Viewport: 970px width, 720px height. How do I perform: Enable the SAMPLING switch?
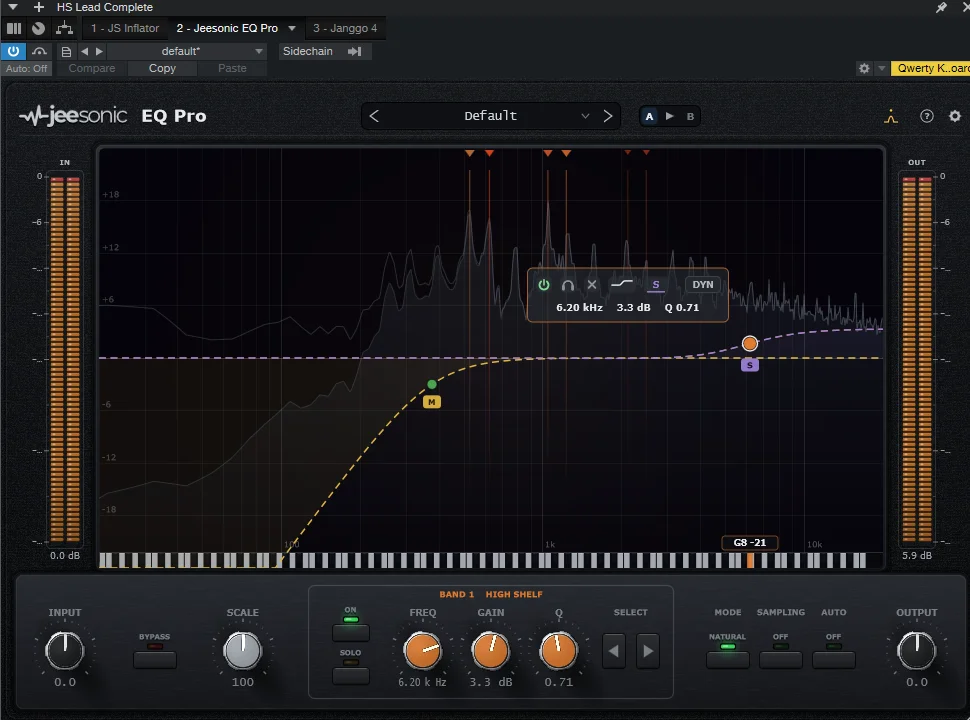(x=781, y=660)
